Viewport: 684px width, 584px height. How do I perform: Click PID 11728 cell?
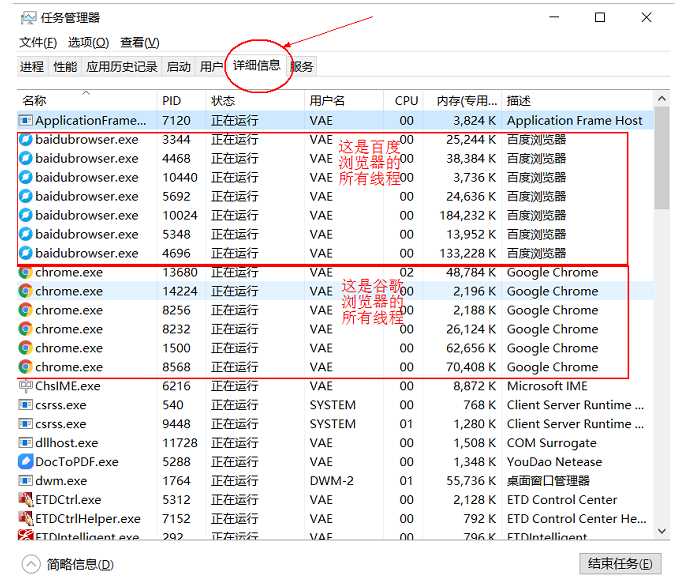pos(180,443)
